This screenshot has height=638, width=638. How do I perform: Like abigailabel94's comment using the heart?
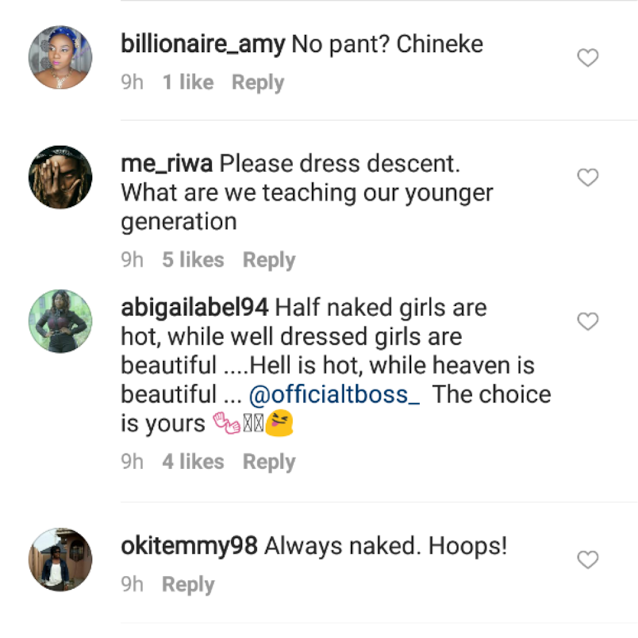[x=588, y=321]
